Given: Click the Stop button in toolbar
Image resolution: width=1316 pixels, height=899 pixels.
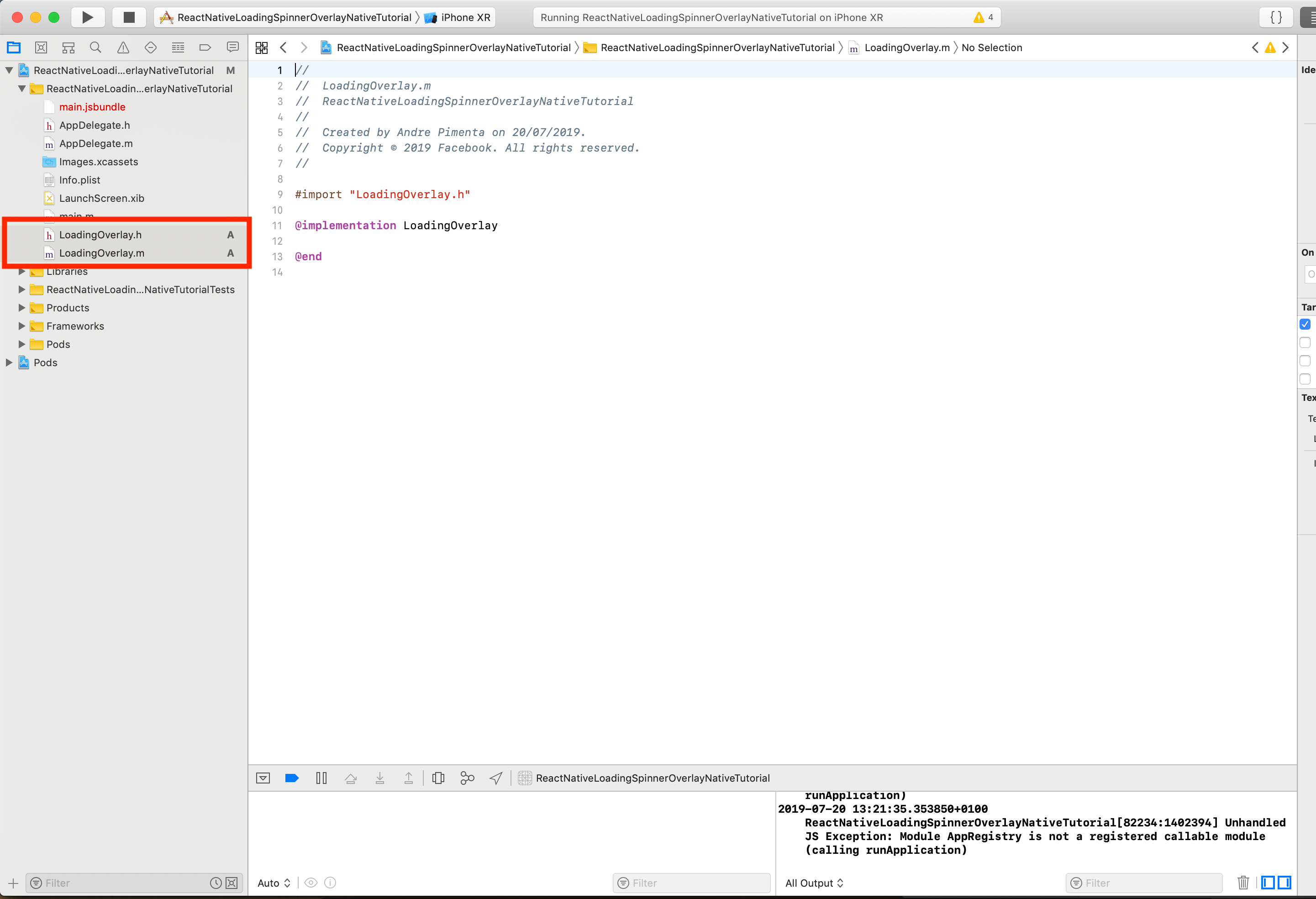Looking at the screenshot, I should click(x=129, y=17).
